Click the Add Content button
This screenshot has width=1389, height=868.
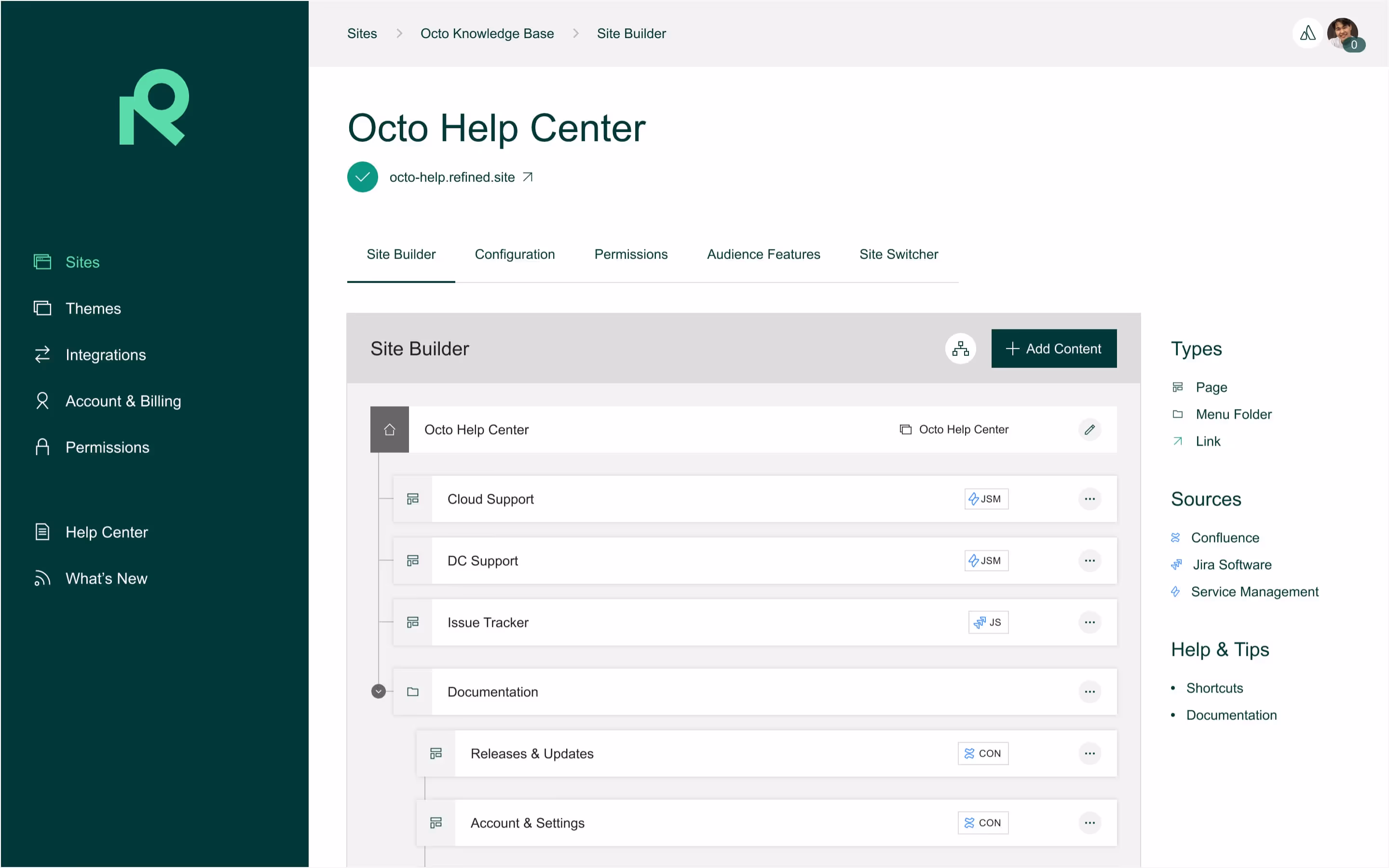tap(1054, 349)
